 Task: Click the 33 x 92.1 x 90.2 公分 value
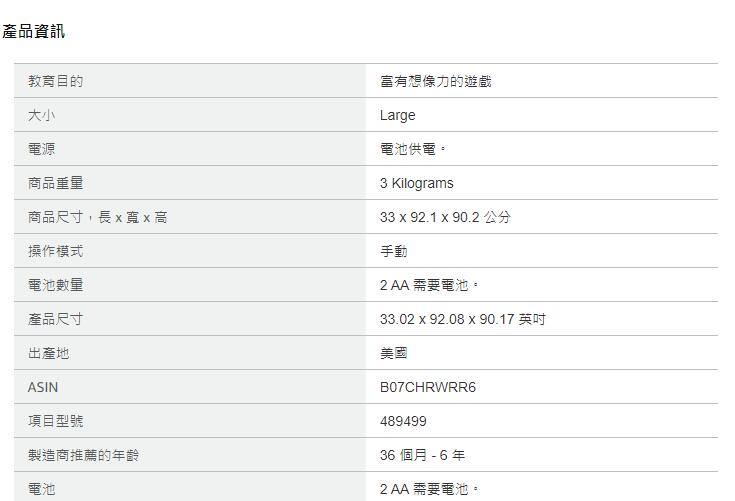[x=445, y=217]
